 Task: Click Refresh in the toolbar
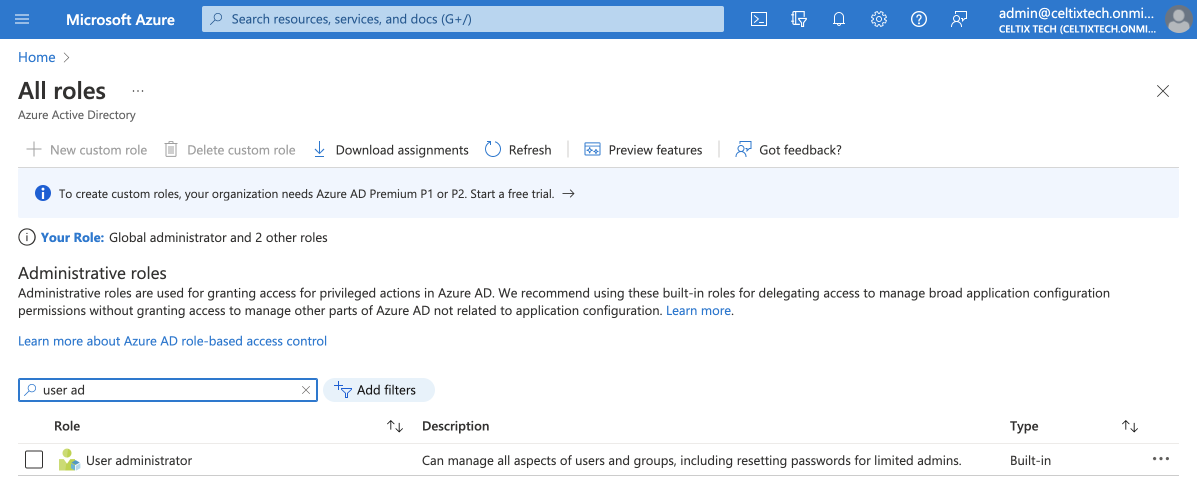pyautogui.click(x=518, y=150)
